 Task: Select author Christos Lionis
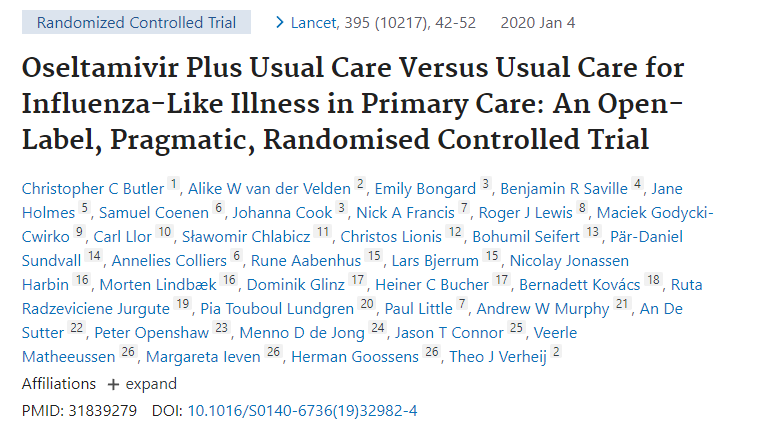[391, 236]
